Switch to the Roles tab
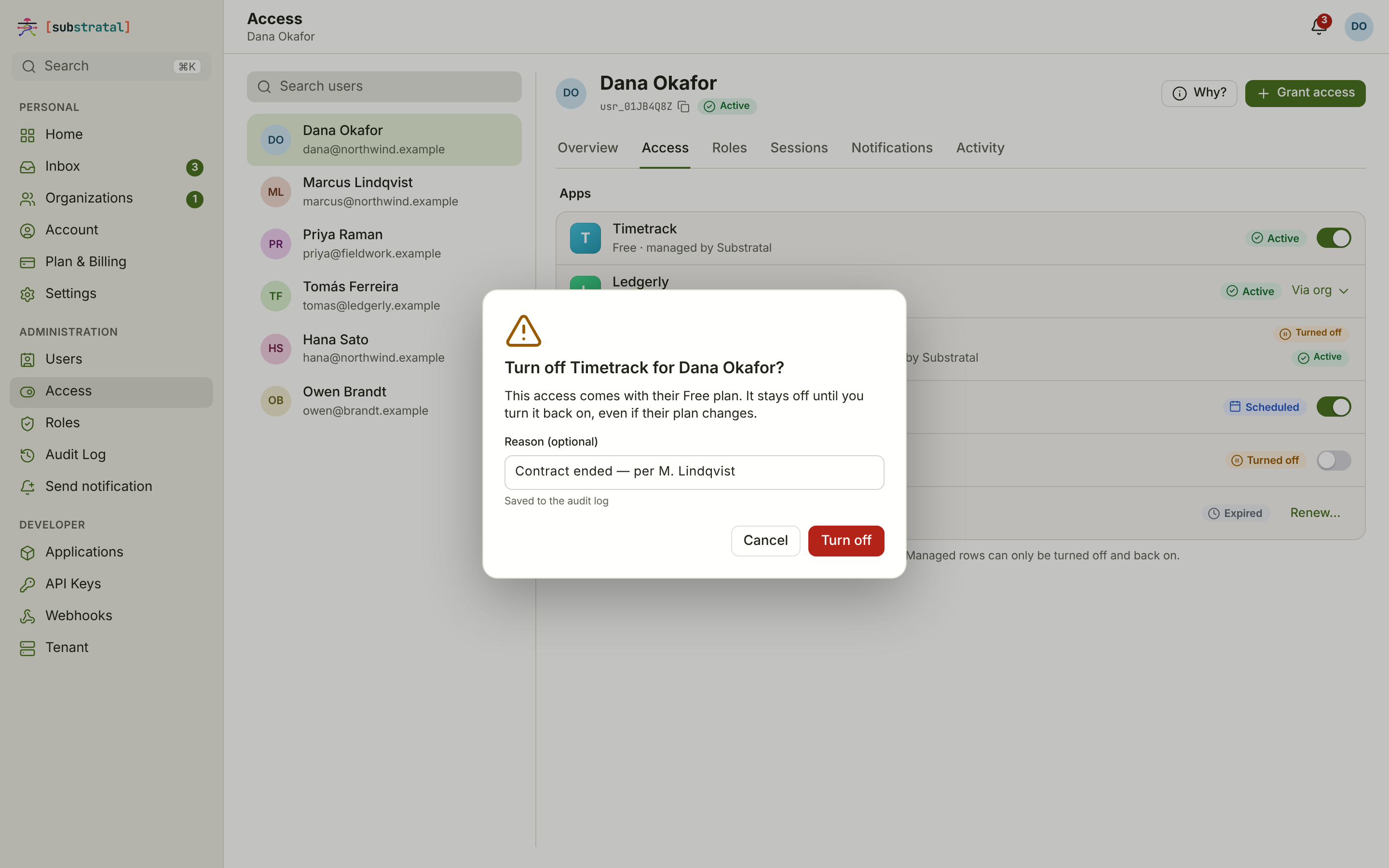This screenshot has width=1389, height=868. [729, 148]
